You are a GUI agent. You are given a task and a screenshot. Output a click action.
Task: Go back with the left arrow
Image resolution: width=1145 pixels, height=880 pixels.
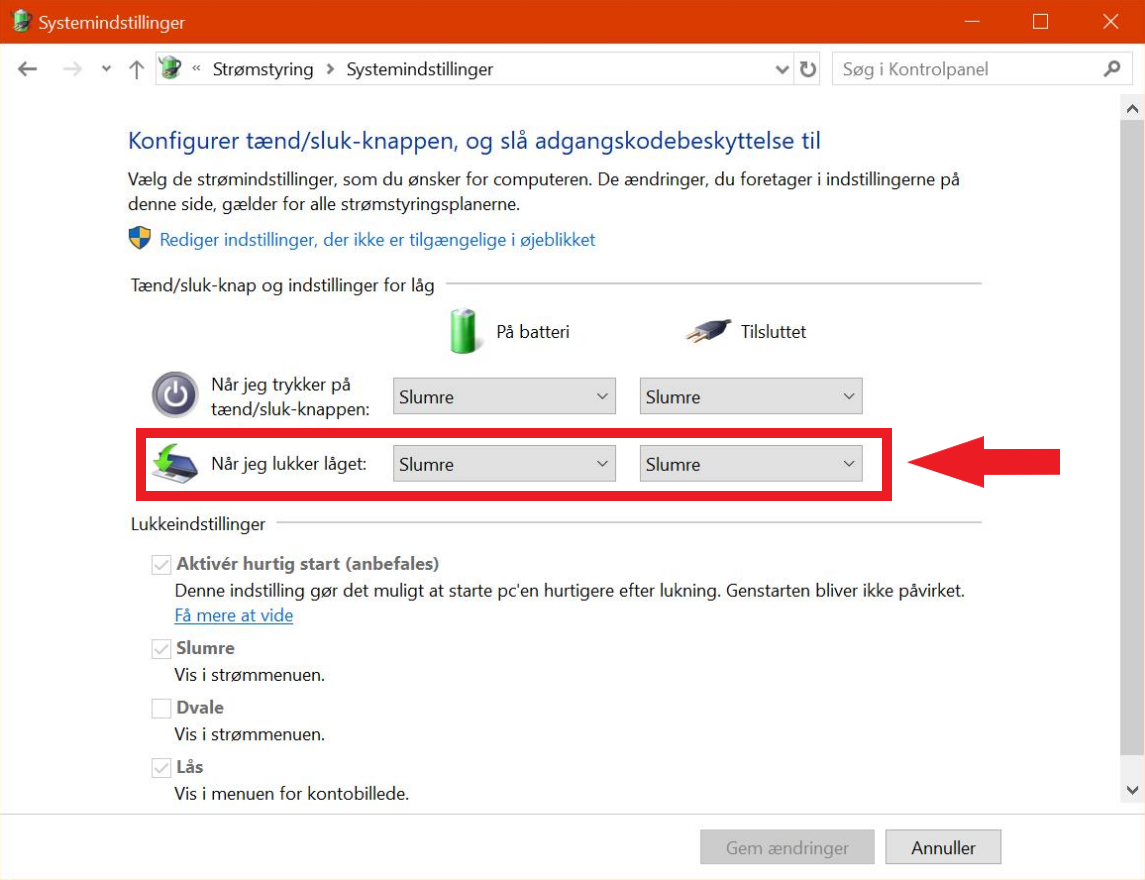click(28, 69)
